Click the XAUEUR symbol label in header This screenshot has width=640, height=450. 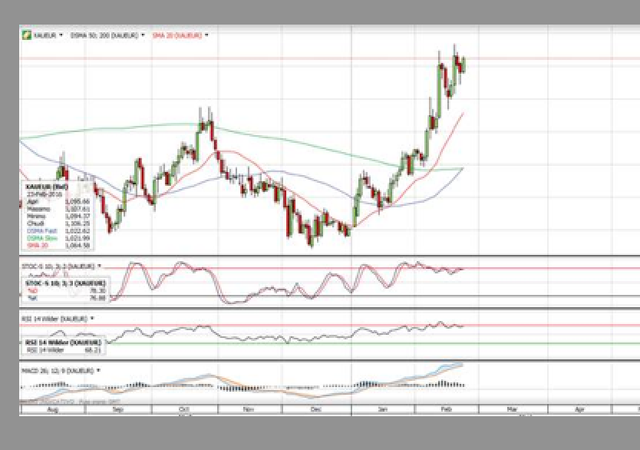45,36
